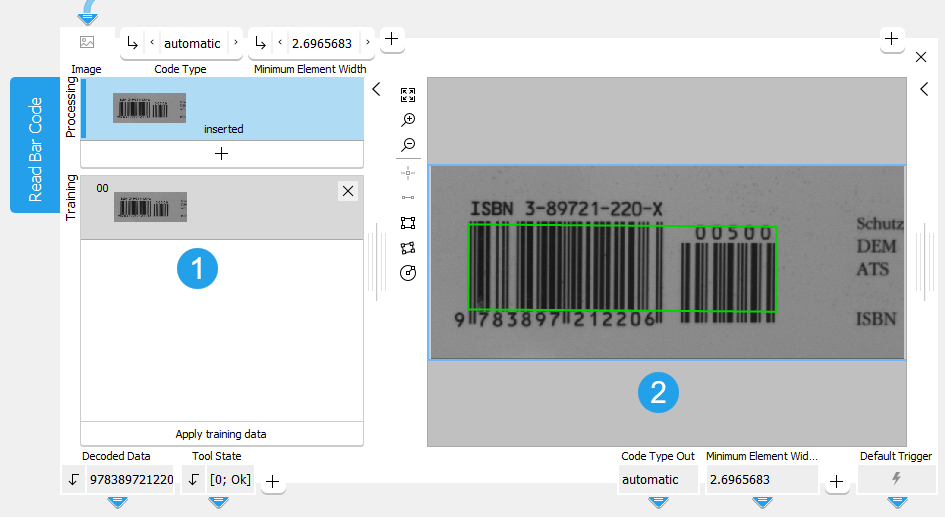The width and height of the screenshot is (945, 517).
Task: Open the Read Bar Code tab
Action: pos(36,146)
